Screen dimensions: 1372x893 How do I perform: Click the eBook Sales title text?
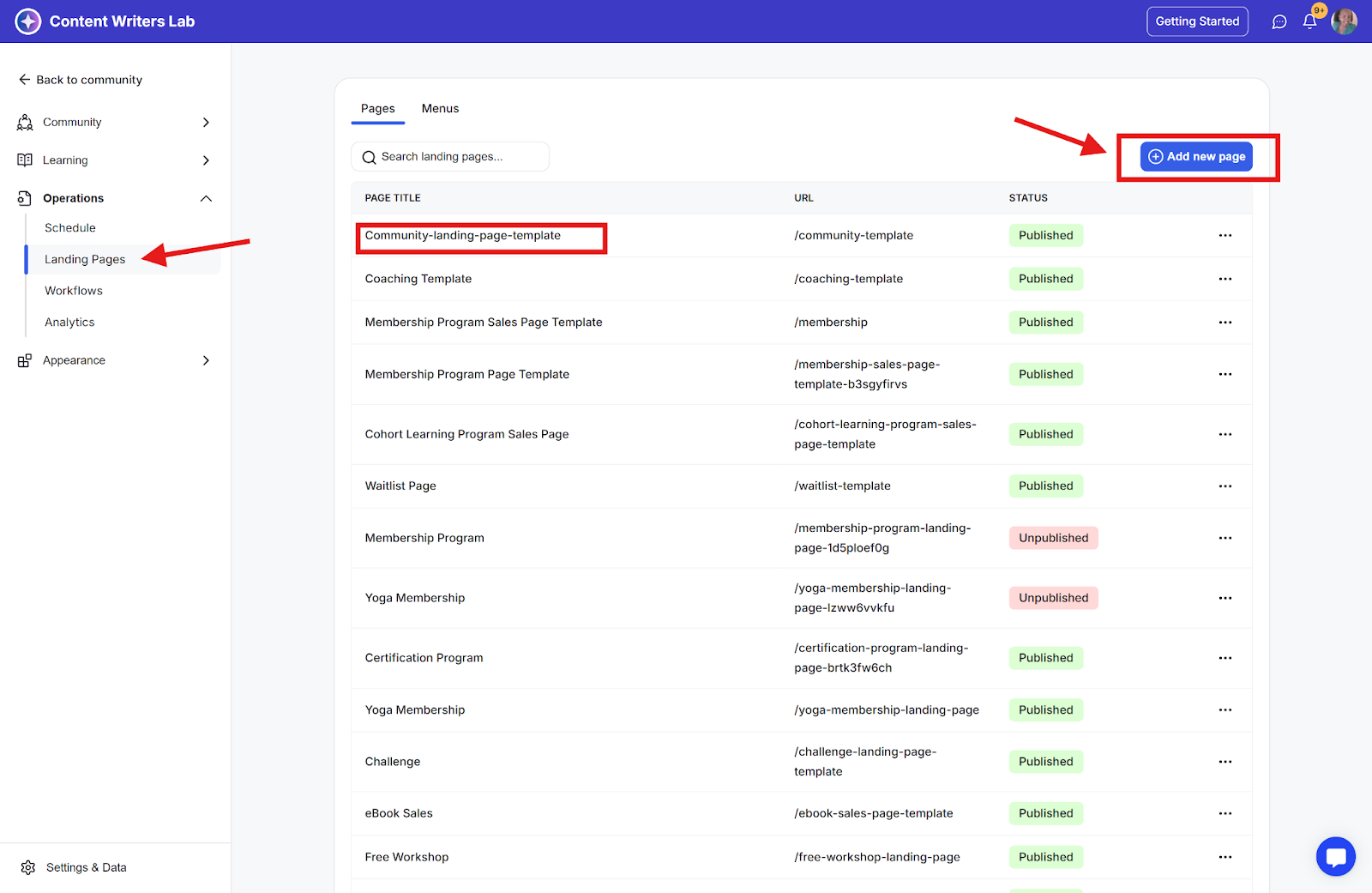click(399, 813)
